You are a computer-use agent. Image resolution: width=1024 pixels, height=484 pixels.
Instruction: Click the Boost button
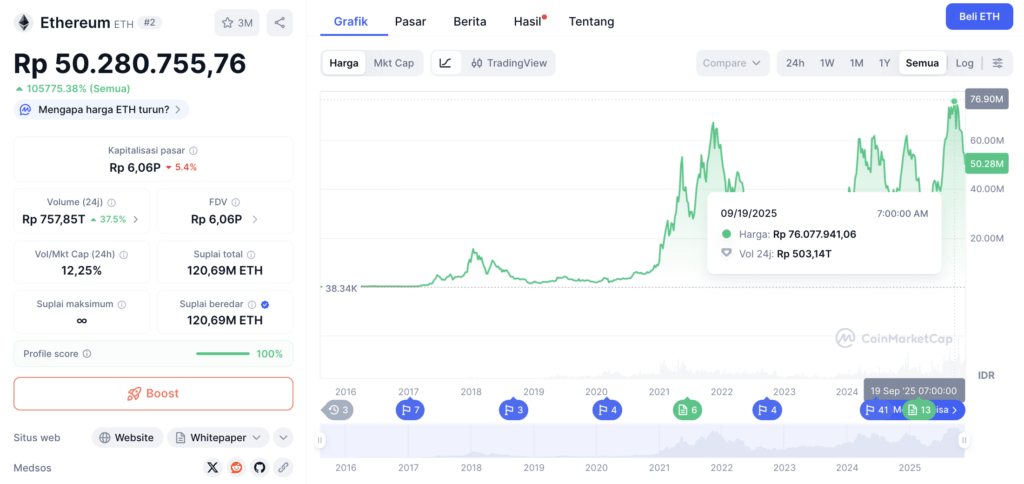[153, 394]
